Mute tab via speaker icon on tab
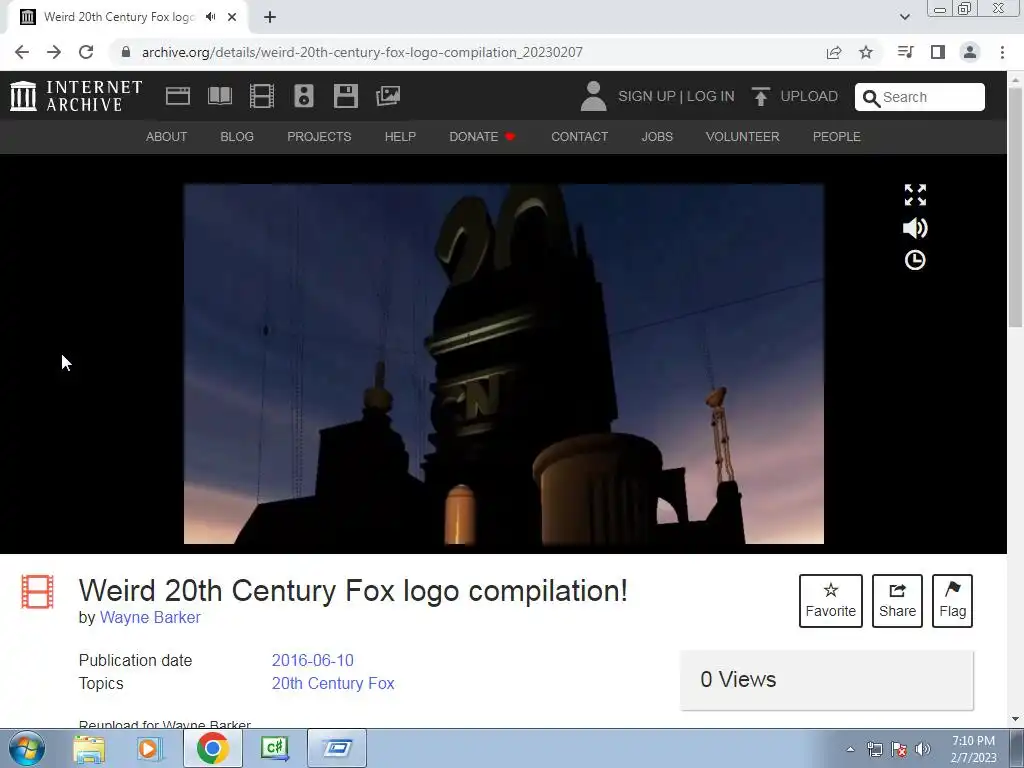 click(210, 17)
